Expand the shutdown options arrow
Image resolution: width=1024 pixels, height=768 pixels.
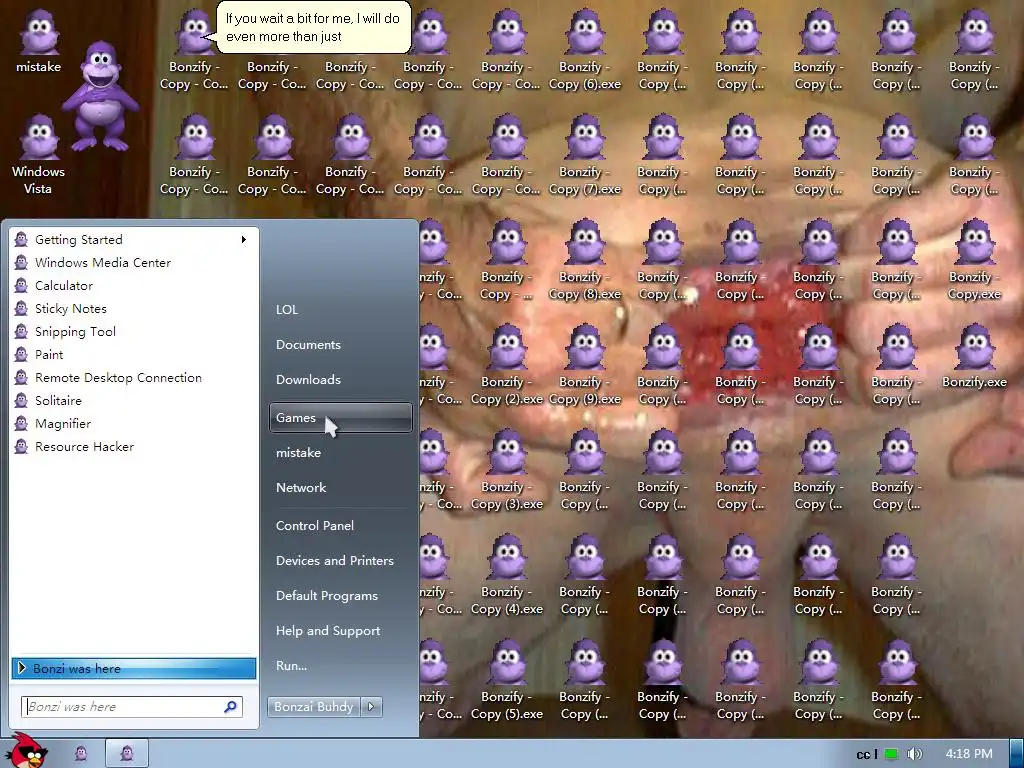point(371,707)
